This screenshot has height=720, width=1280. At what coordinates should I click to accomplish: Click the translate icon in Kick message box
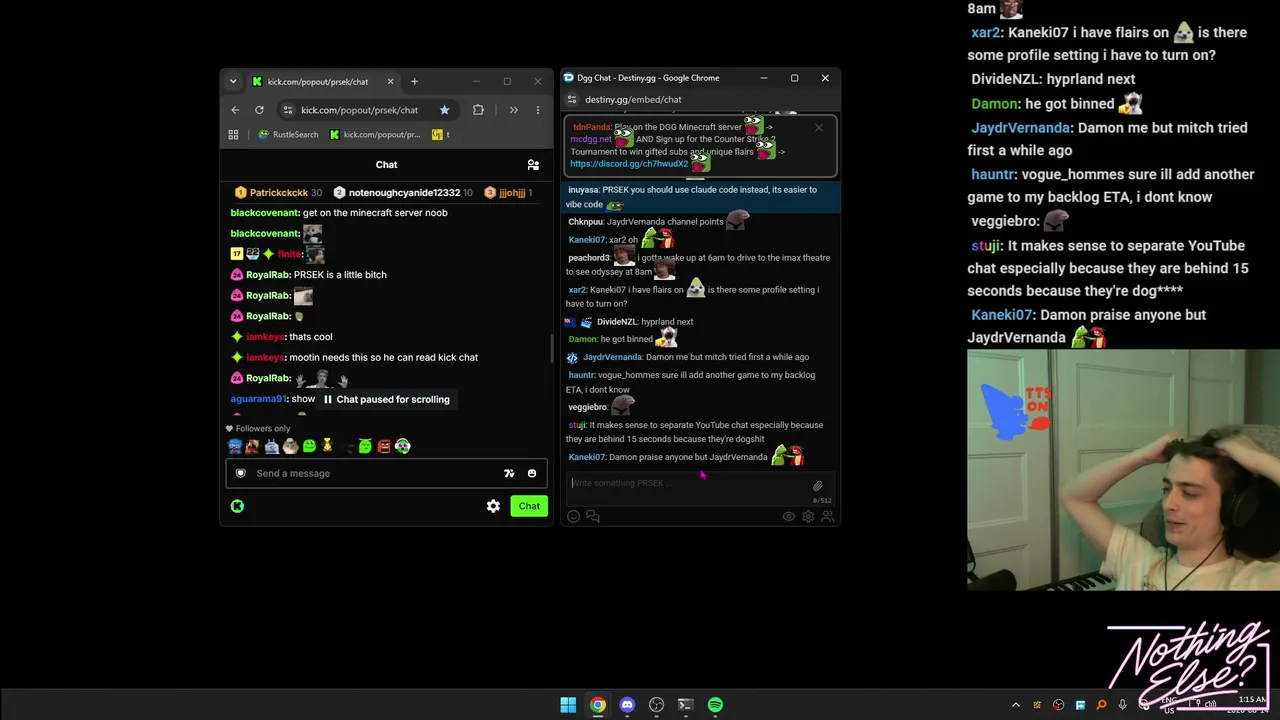click(x=509, y=473)
